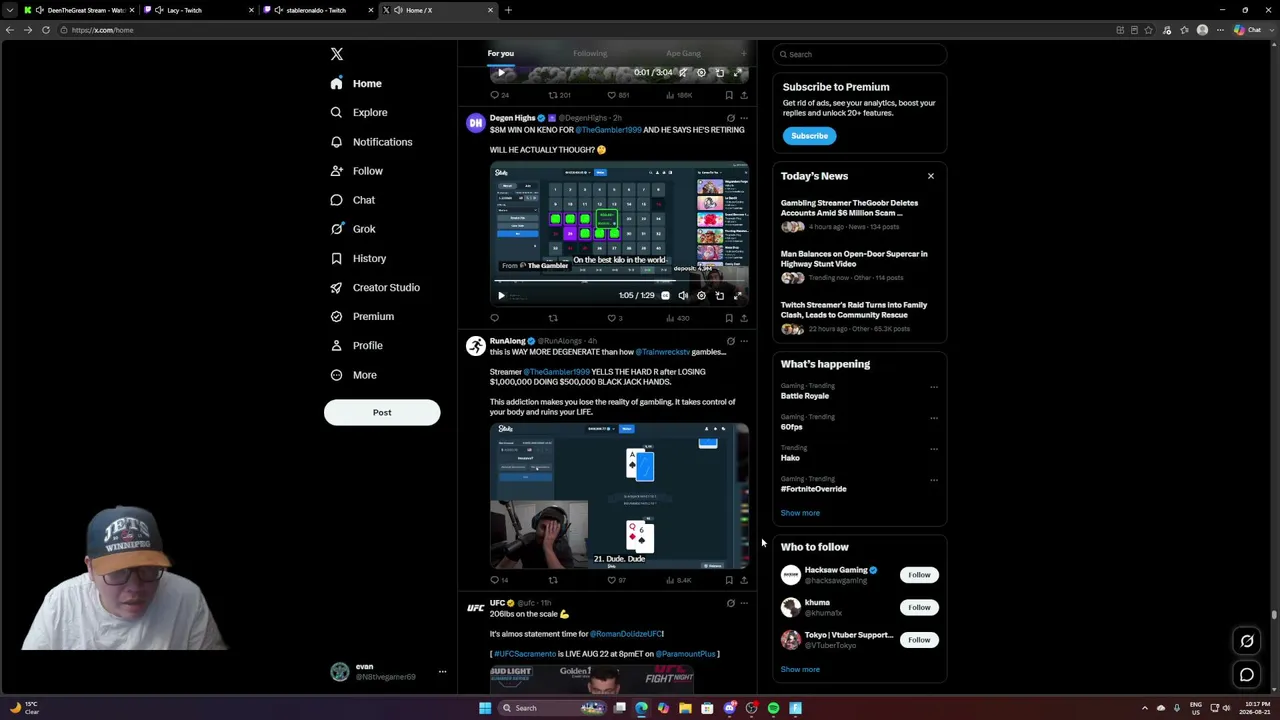
Task: Switch to the For you tab
Action: click(500, 54)
